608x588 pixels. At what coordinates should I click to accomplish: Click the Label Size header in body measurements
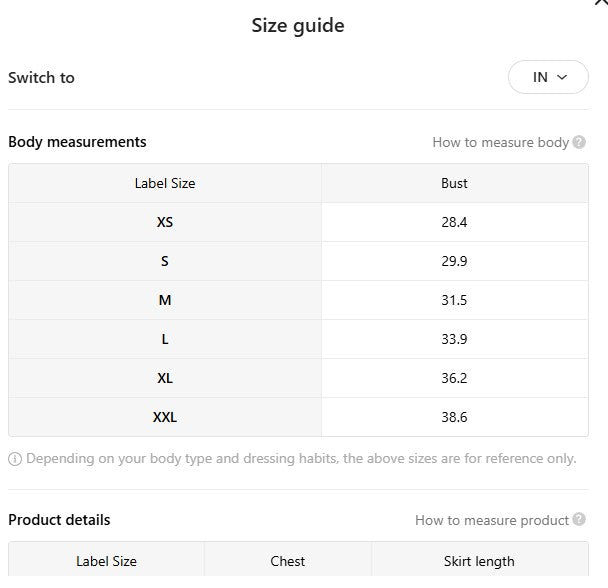tap(165, 183)
